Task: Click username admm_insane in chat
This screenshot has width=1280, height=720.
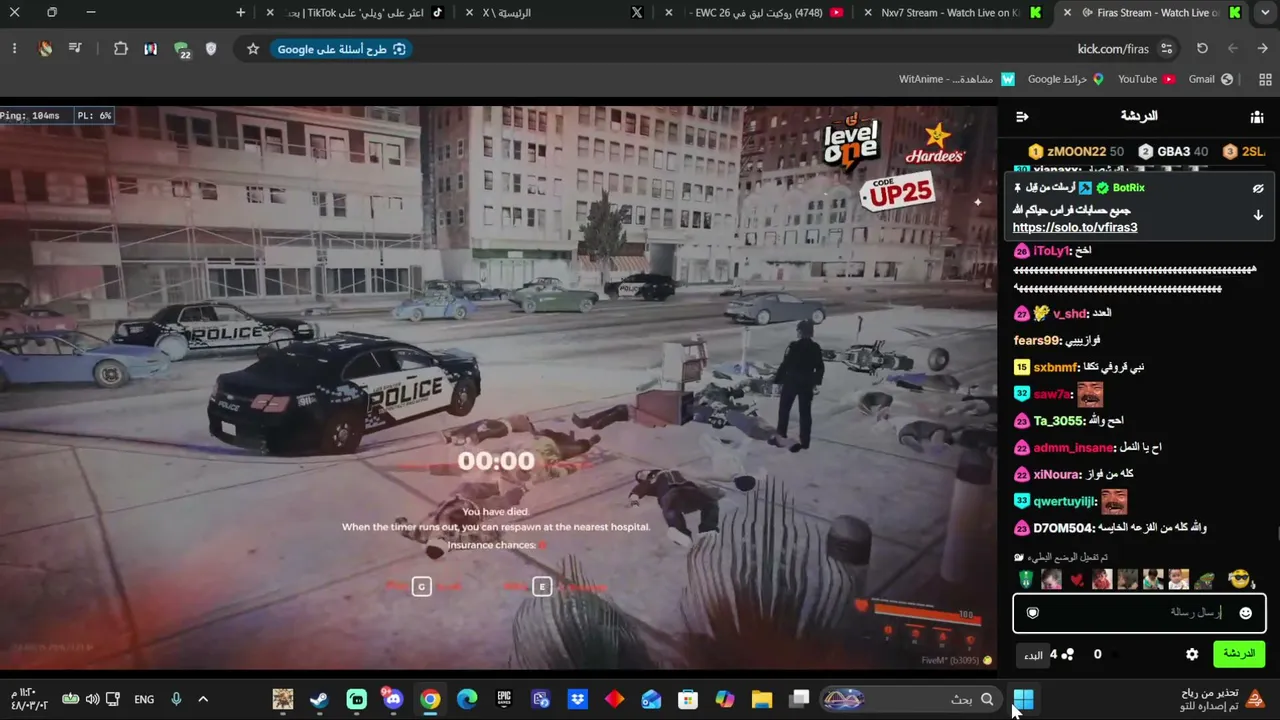Action: (x=1073, y=448)
